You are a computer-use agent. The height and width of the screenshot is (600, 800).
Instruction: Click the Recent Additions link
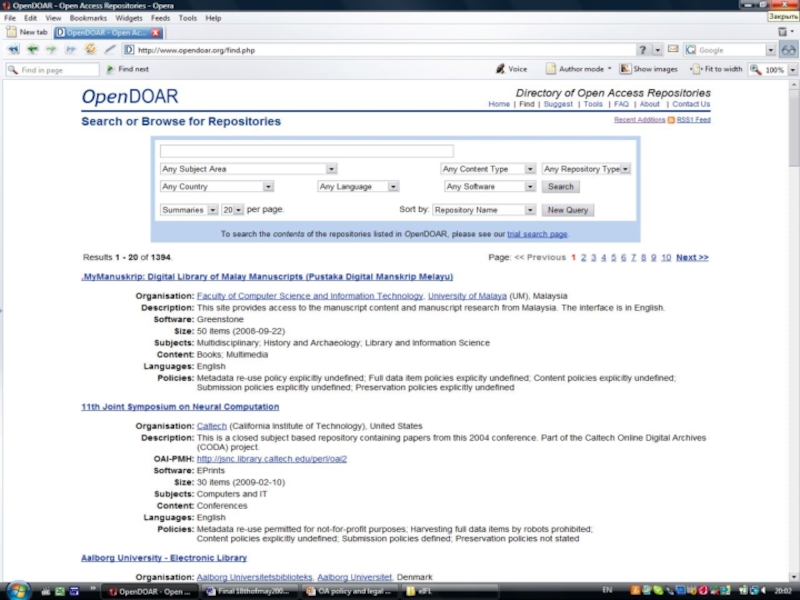(x=639, y=120)
